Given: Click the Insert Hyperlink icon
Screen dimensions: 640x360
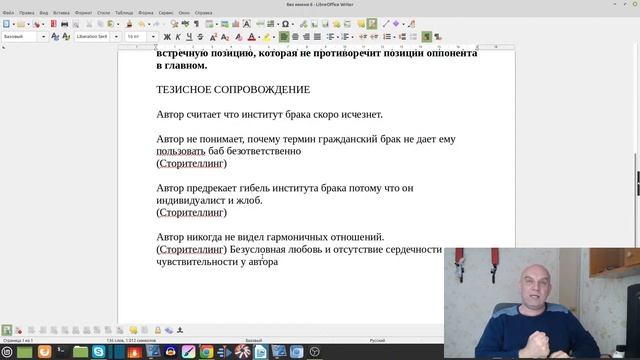Looking at the screenshot, I should (x=304, y=24).
